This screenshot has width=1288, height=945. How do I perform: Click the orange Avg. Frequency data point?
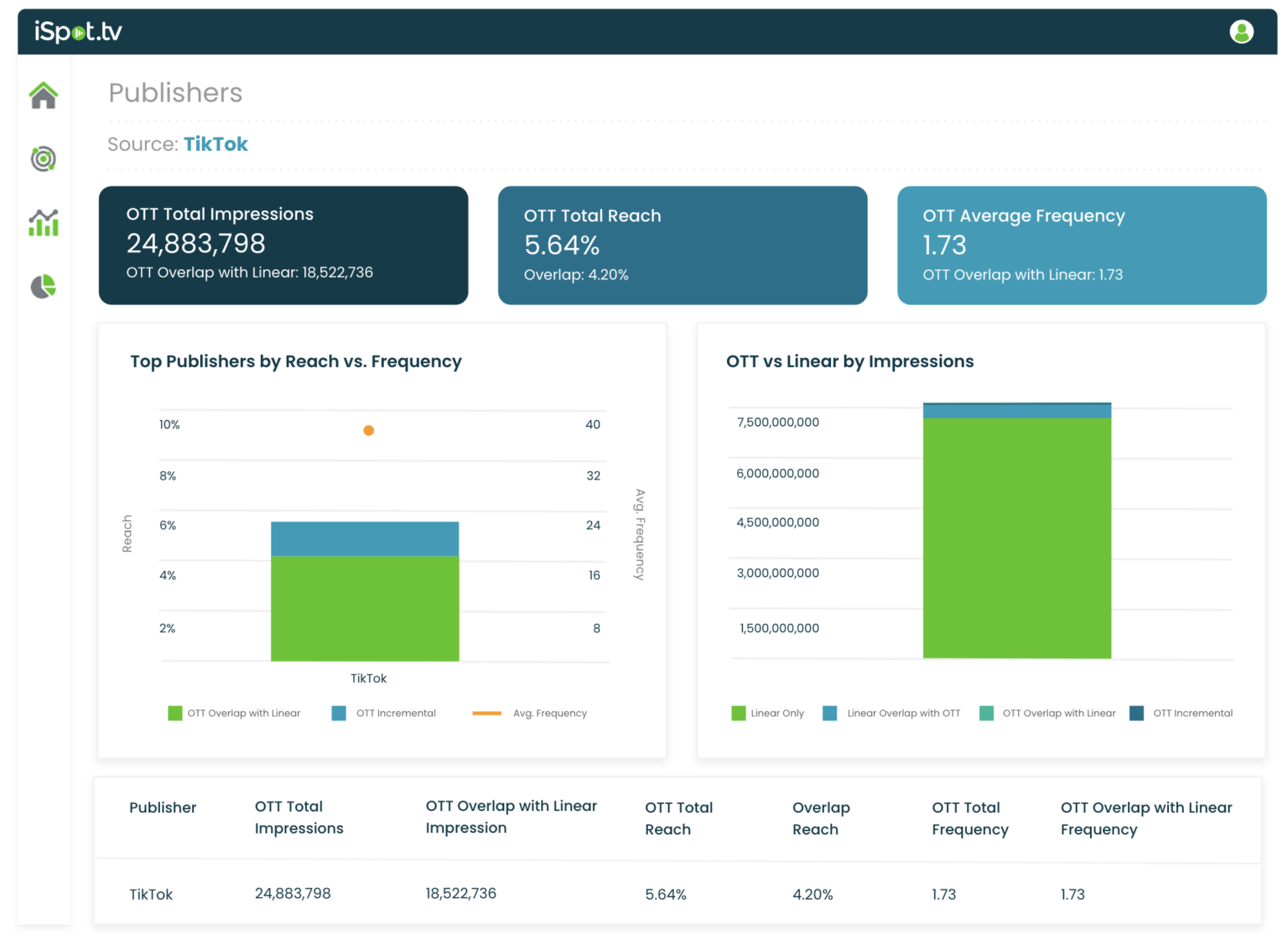click(368, 431)
